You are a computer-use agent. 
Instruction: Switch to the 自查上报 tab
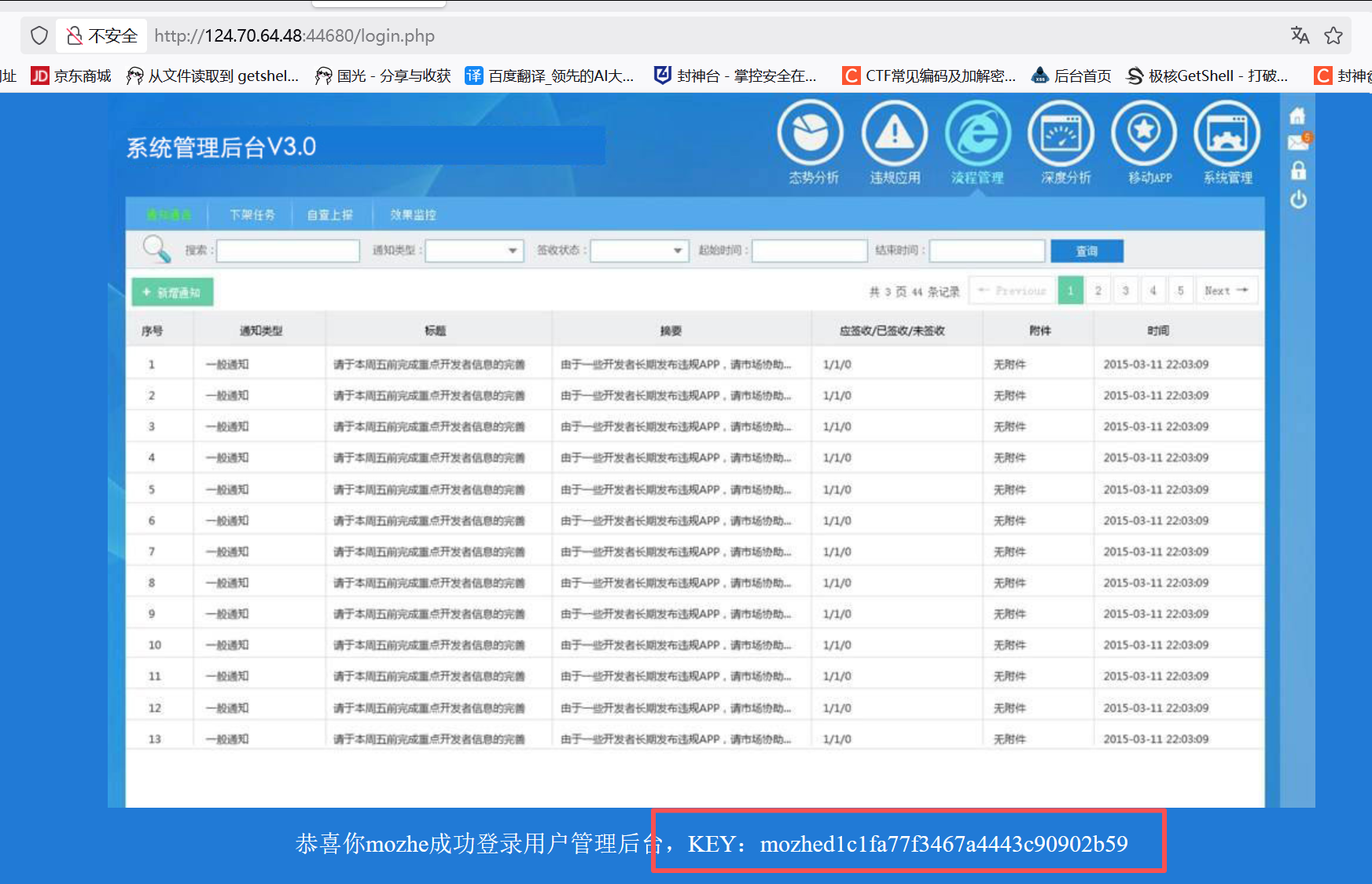330,215
